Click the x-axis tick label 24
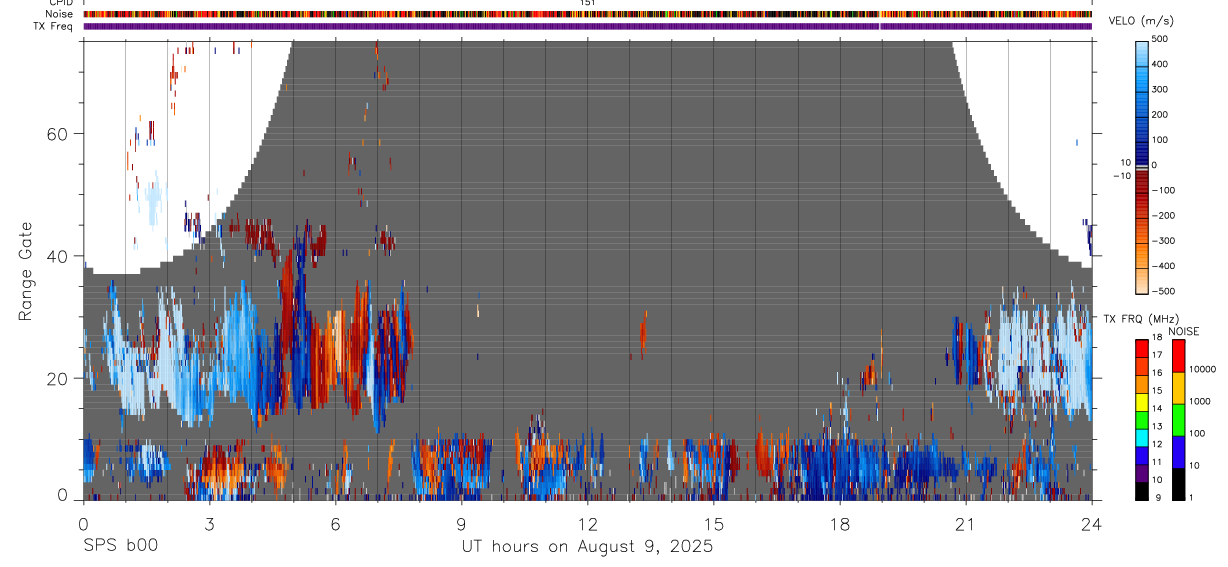The image size is (1228, 567). tap(1091, 523)
